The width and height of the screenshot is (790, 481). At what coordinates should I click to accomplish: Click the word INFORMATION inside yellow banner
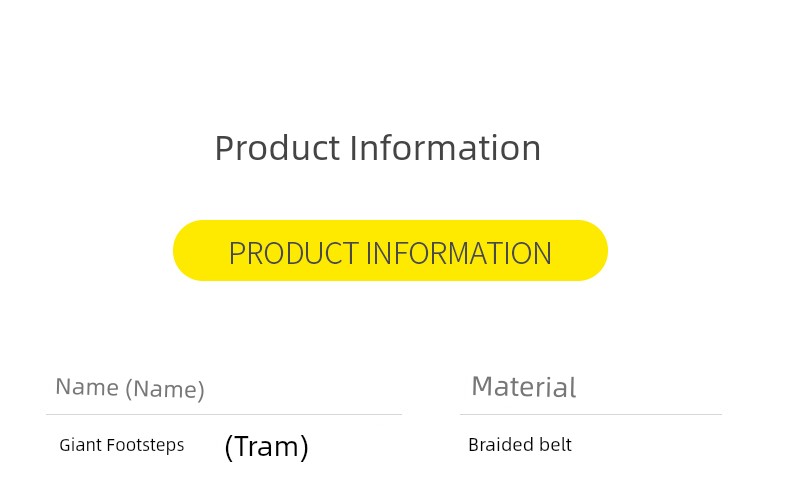click(458, 253)
